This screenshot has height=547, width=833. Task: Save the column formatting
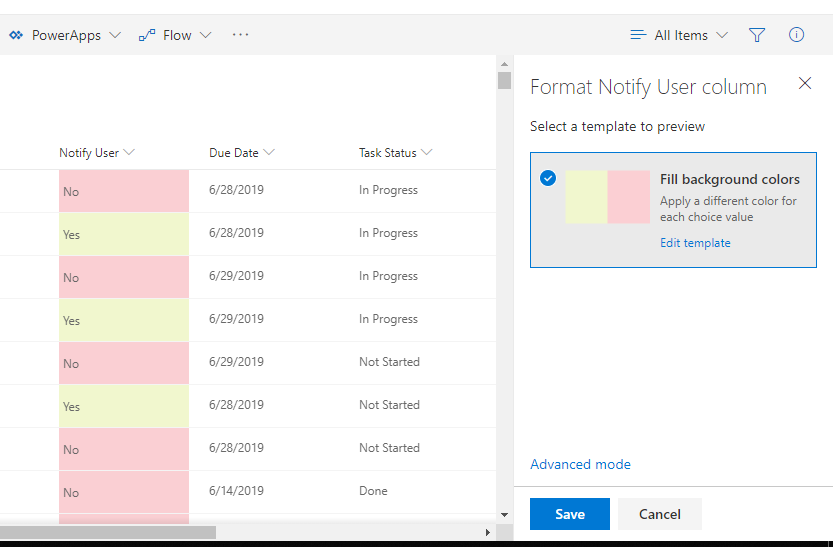click(x=570, y=514)
